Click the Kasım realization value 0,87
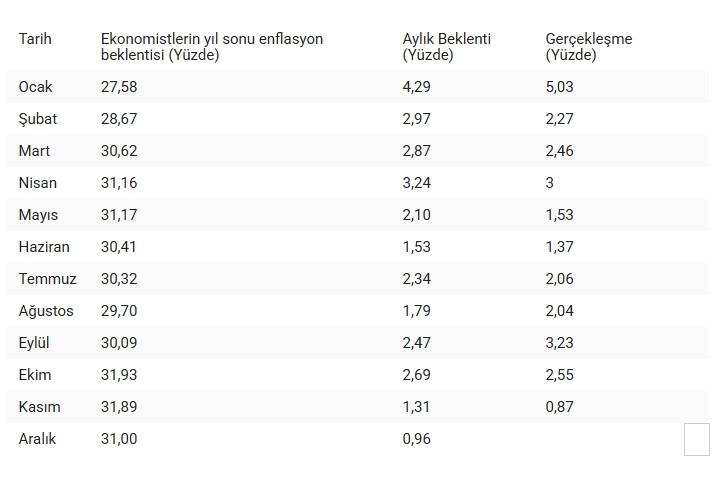The image size is (713, 479). pos(560,407)
